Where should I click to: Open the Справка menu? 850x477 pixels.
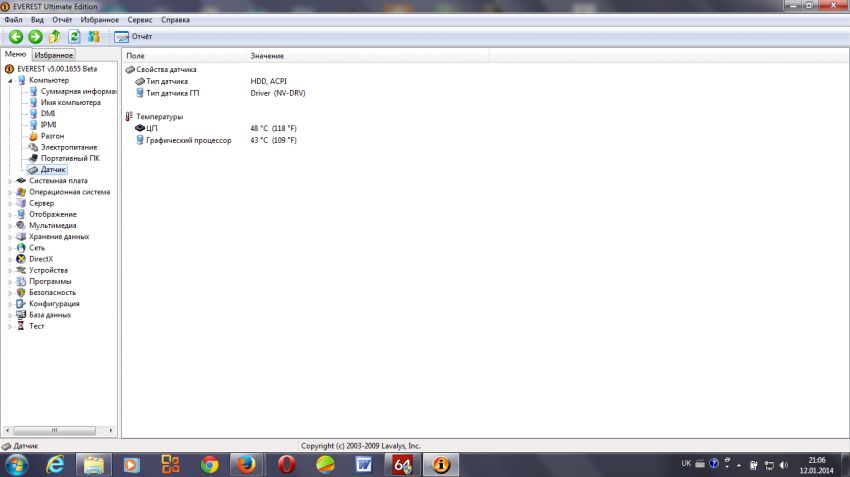(x=175, y=20)
